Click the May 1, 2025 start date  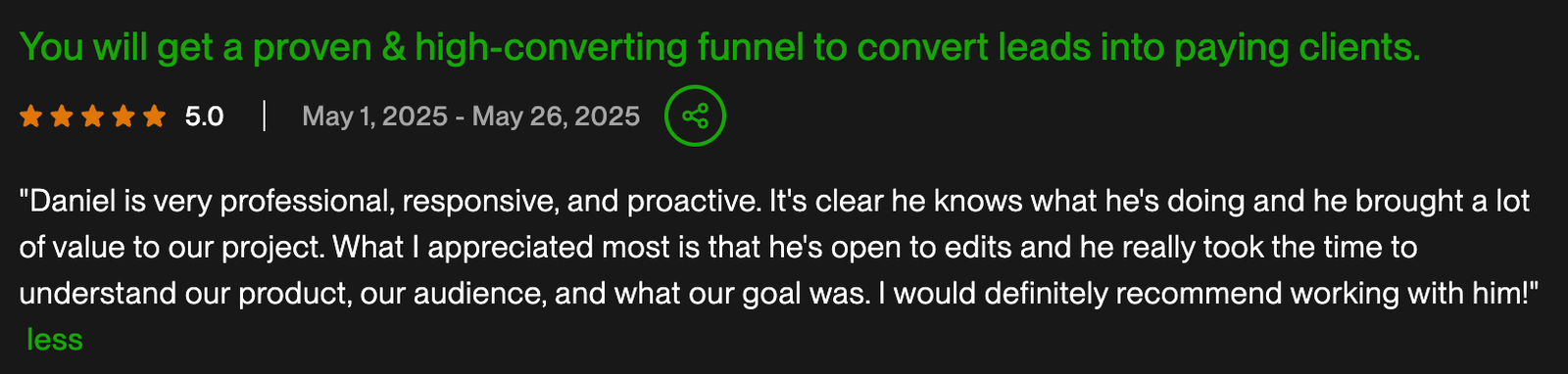coord(374,117)
